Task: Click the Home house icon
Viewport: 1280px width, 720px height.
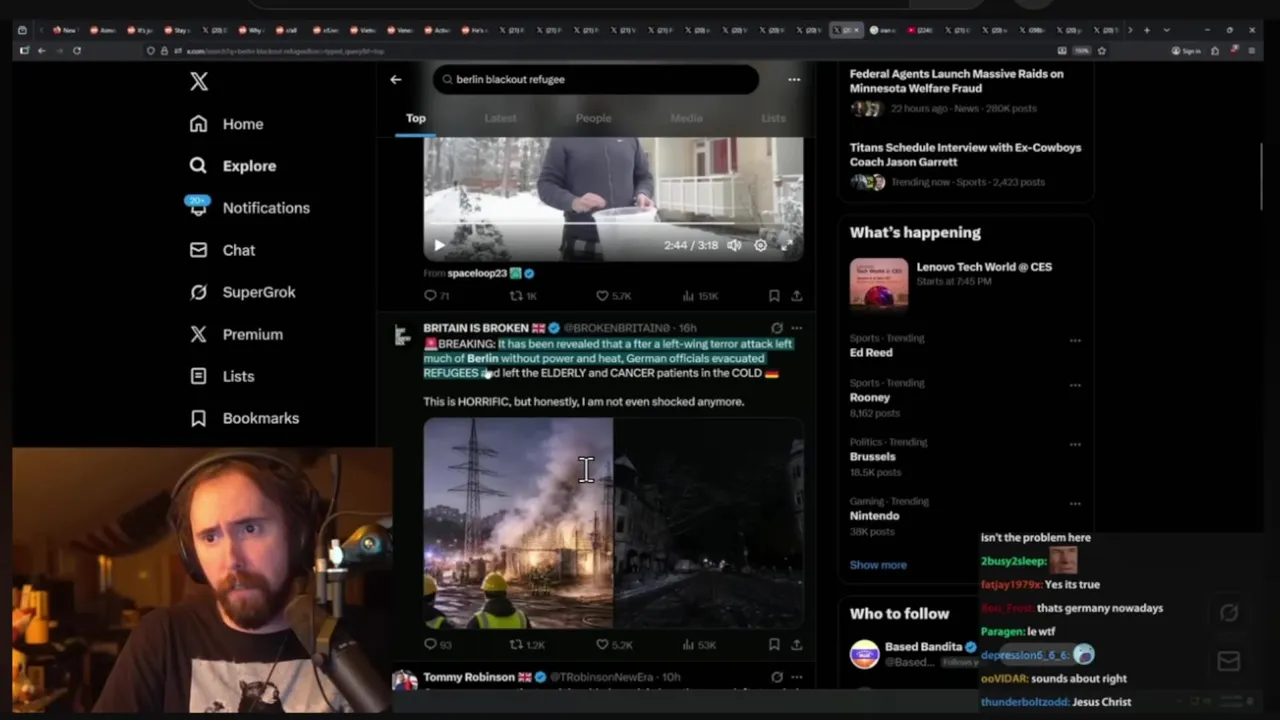Action: (198, 124)
